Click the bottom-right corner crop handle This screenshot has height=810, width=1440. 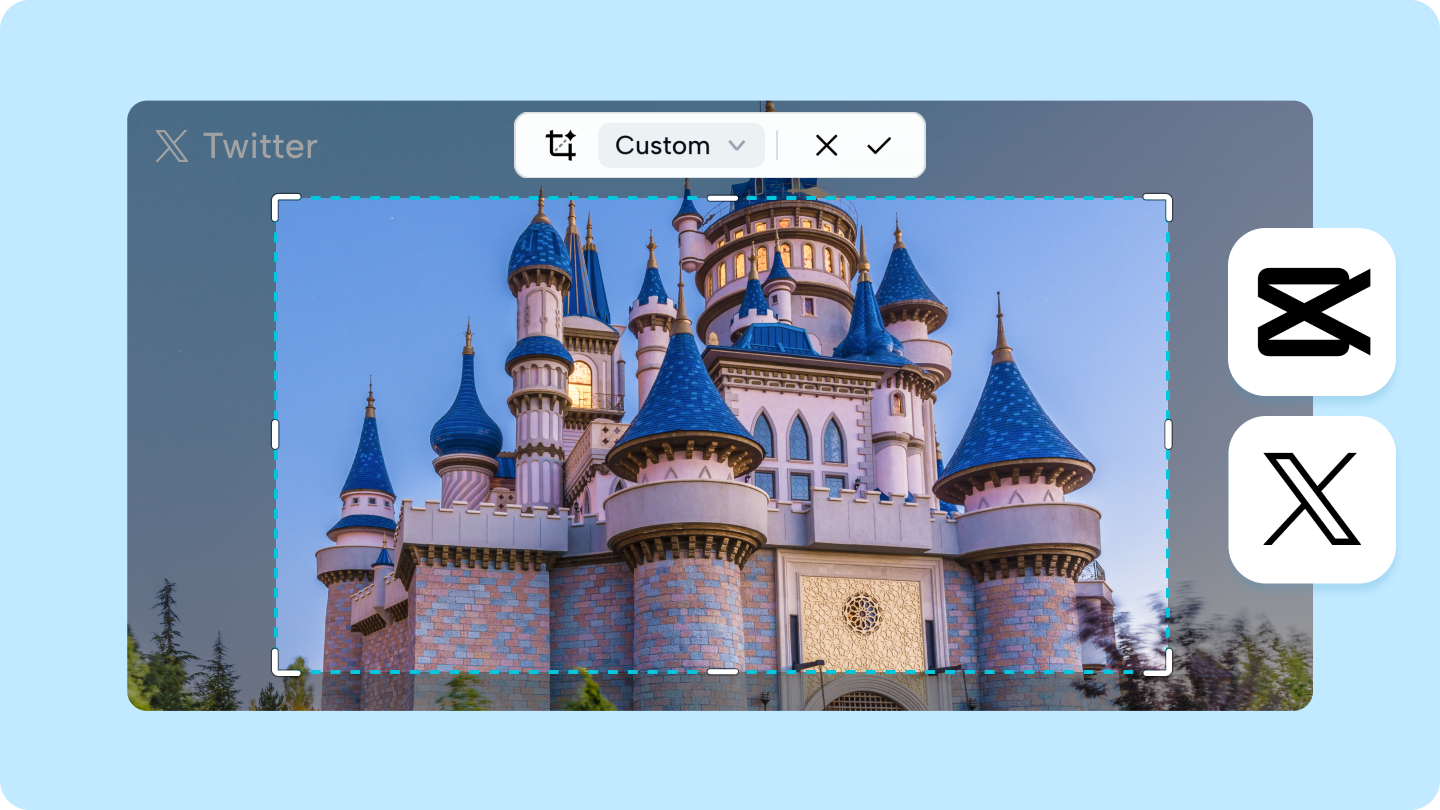[x=1158, y=662]
